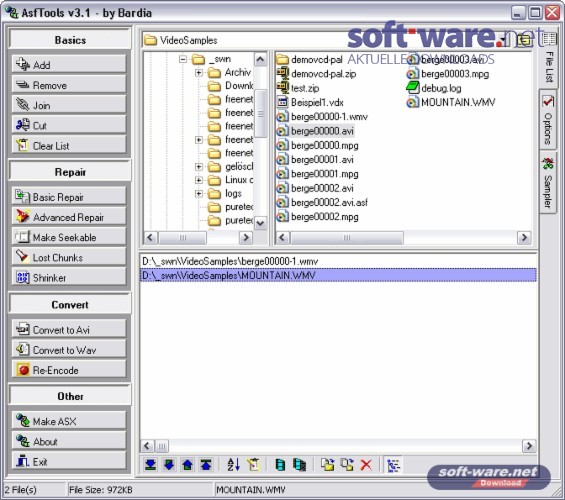The height and width of the screenshot is (500, 565).
Task: Switch to the File List side tab
Action: point(548,58)
